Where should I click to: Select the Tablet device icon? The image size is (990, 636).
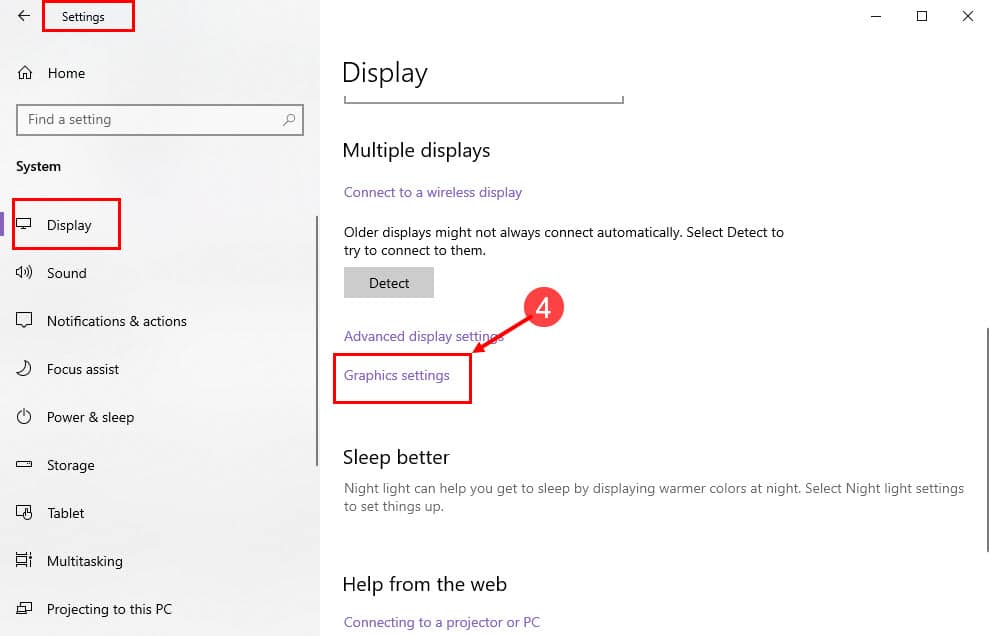[x=24, y=513]
